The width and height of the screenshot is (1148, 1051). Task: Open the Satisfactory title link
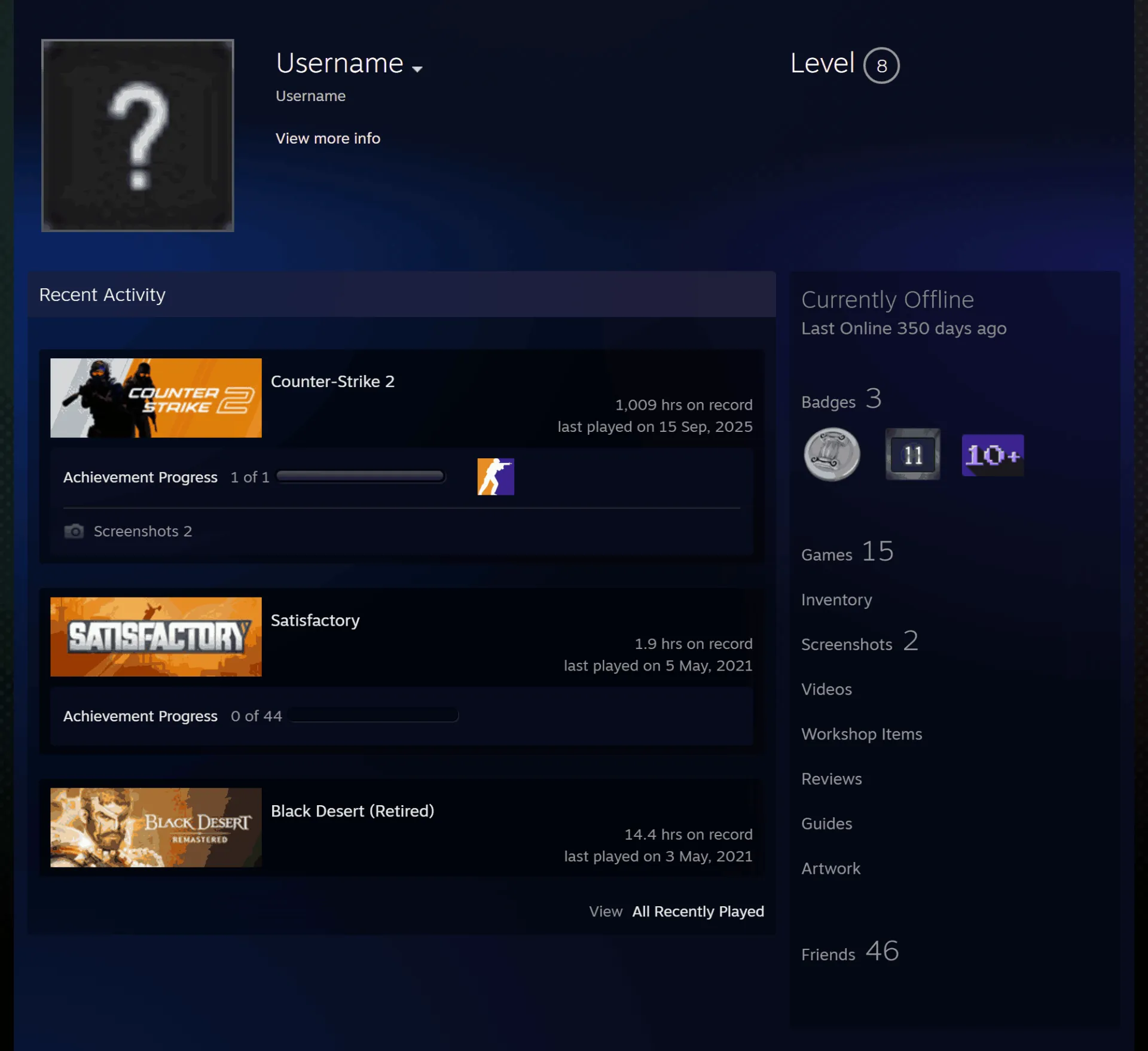click(315, 620)
